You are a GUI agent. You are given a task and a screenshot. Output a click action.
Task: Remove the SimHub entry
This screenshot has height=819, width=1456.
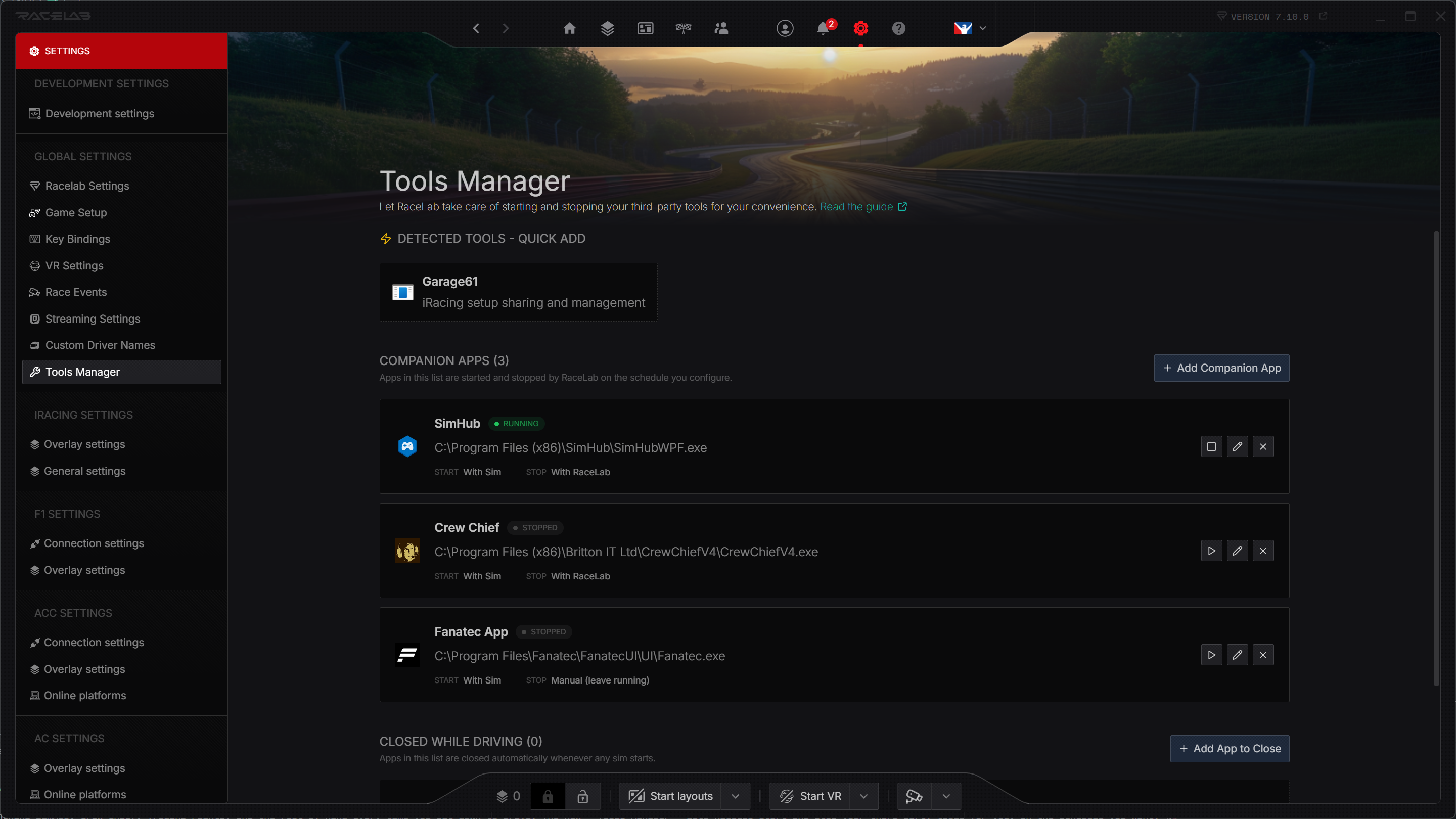tap(1263, 446)
